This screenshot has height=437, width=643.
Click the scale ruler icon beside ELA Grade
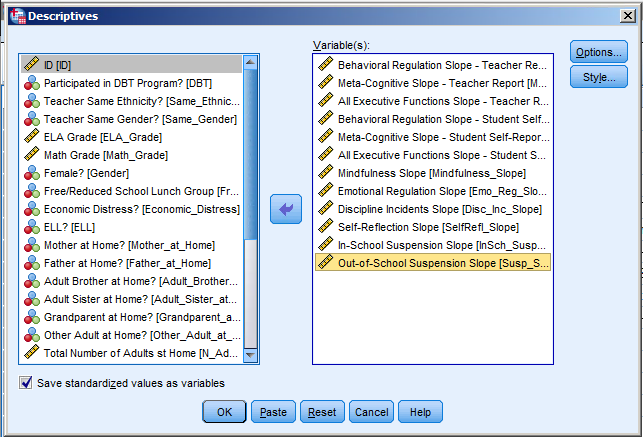(x=32, y=136)
